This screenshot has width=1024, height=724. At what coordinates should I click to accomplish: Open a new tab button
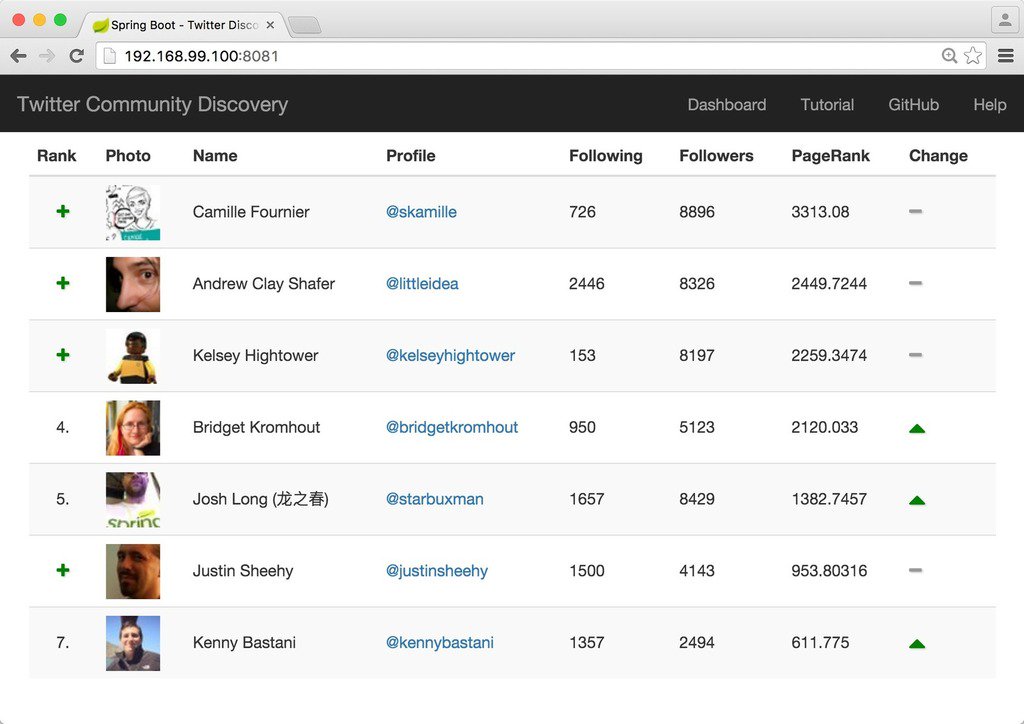(x=304, y=25)
